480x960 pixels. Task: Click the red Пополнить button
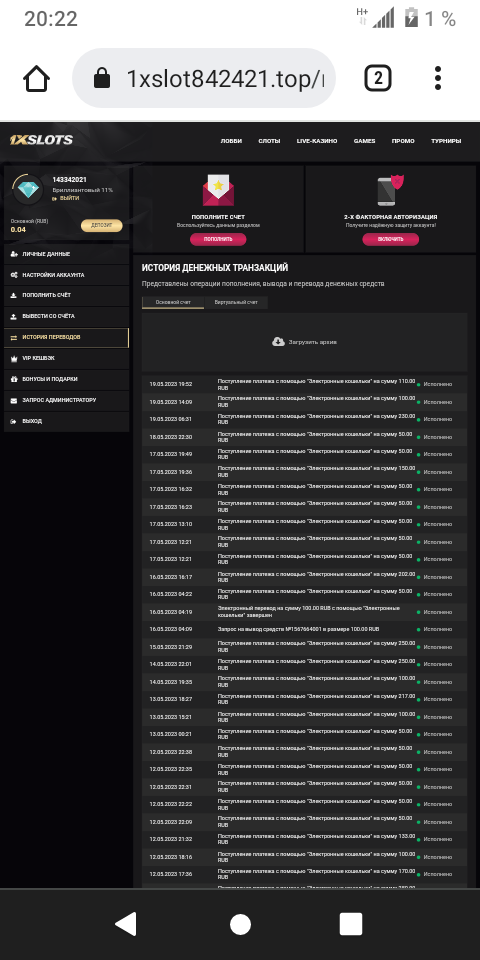(218, 239)
